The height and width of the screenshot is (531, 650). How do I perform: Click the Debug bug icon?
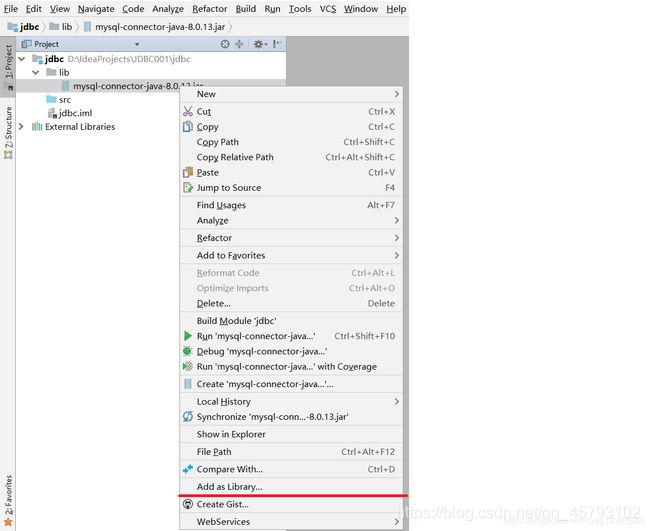tap(187, 352)
